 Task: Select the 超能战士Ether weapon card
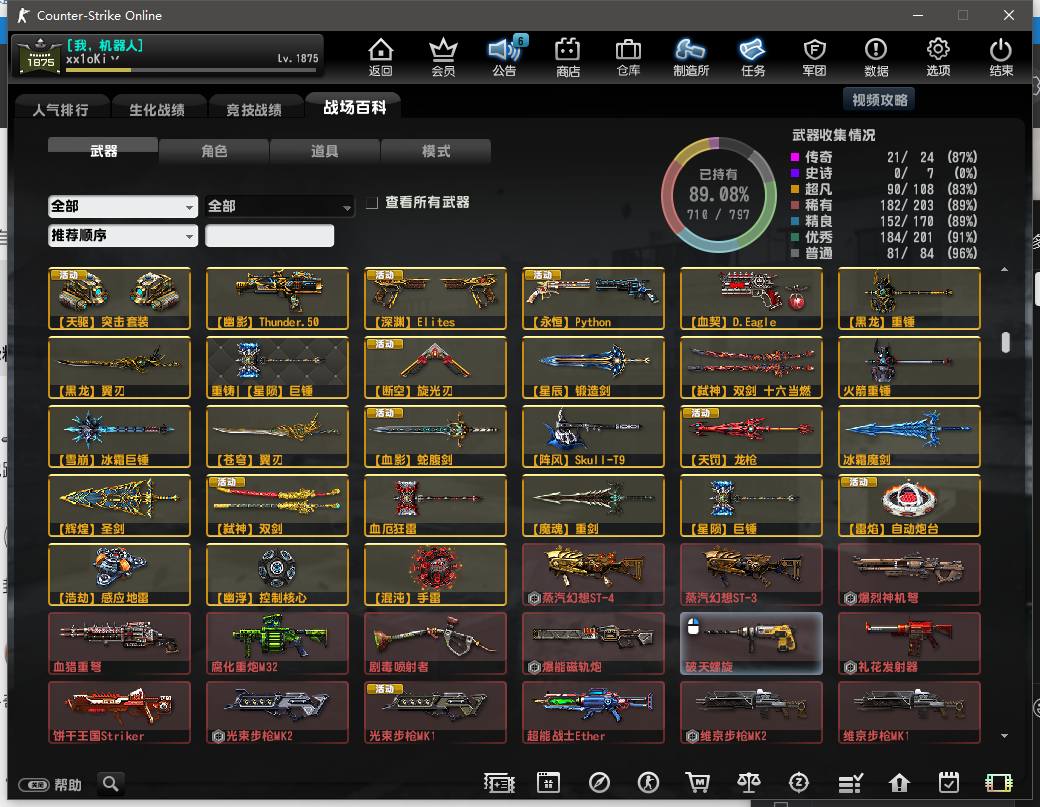pyautogui.click(x=593, y=712)
